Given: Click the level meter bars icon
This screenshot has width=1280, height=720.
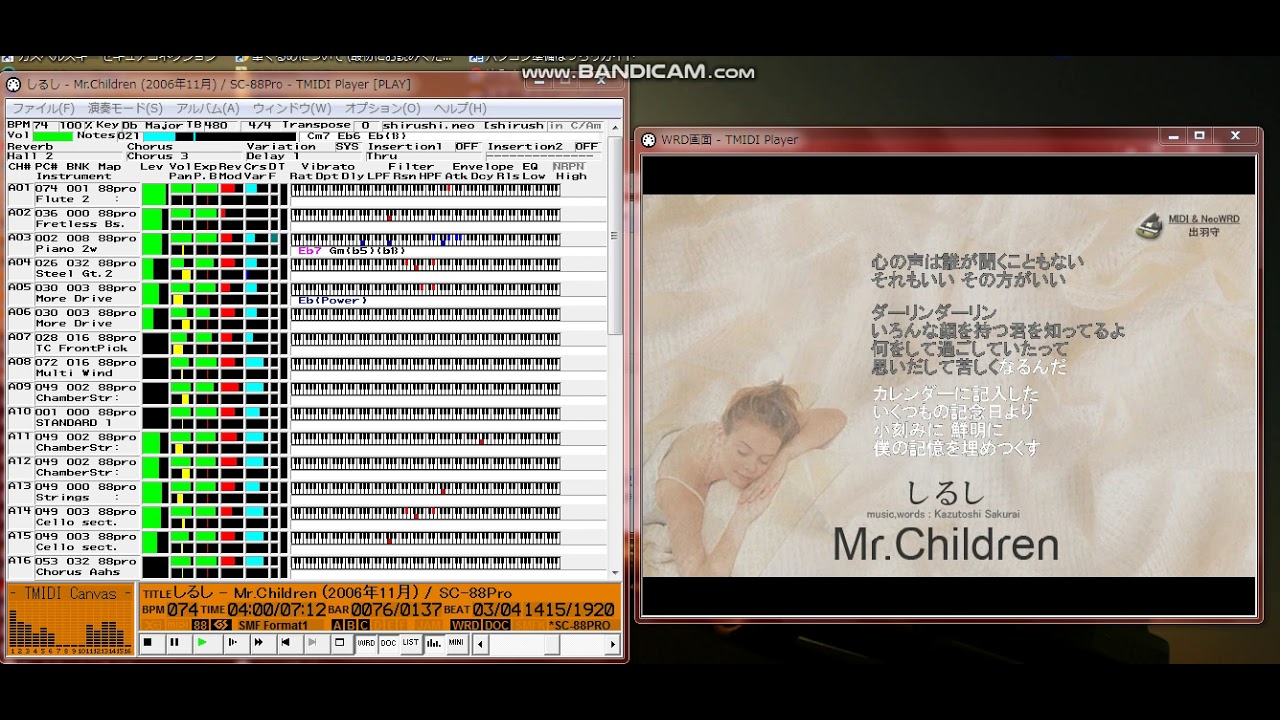Looking at the screenshot, I should tap(434, 643).
